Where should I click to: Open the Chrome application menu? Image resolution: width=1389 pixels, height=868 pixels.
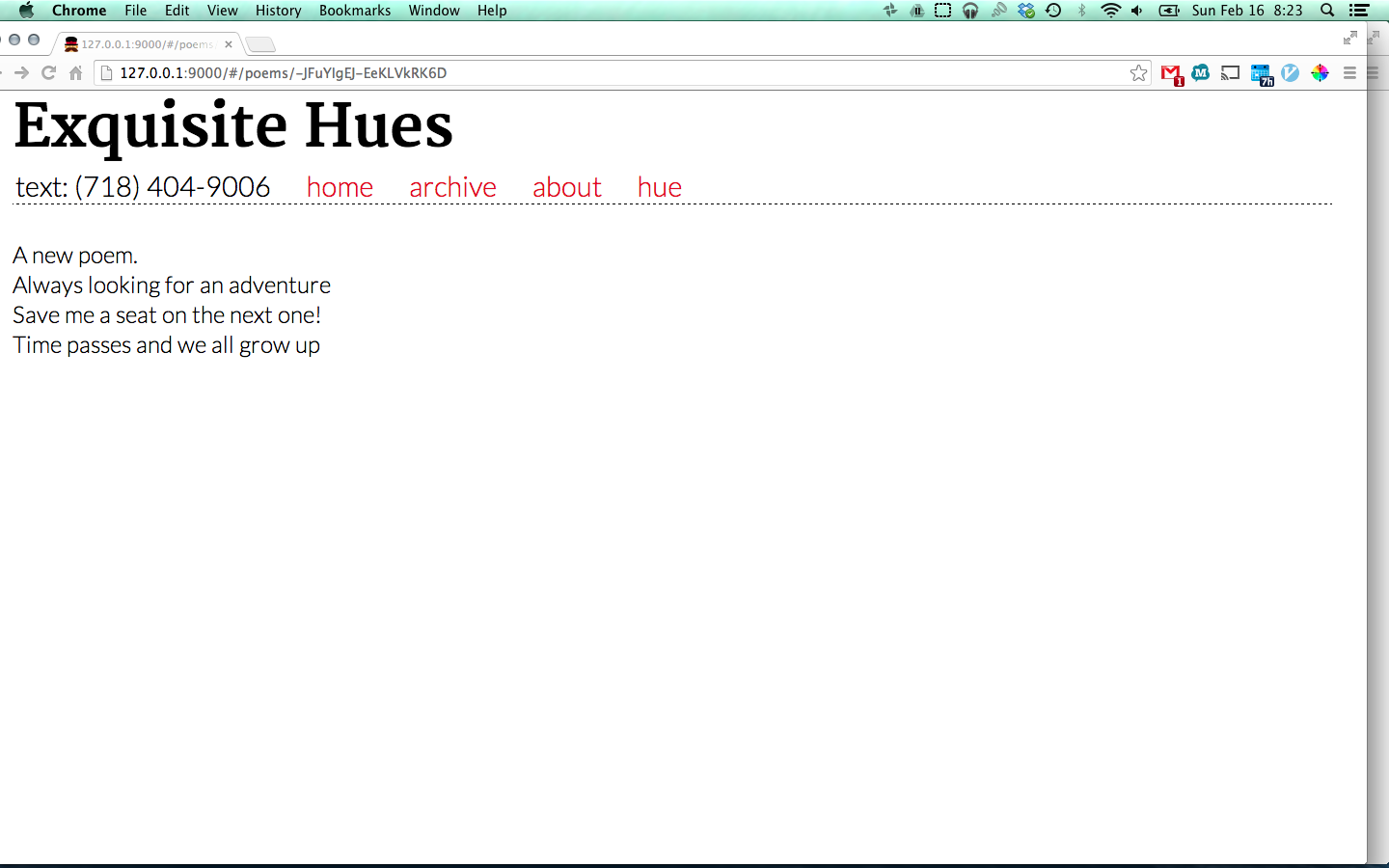click(x=79, y=11)
